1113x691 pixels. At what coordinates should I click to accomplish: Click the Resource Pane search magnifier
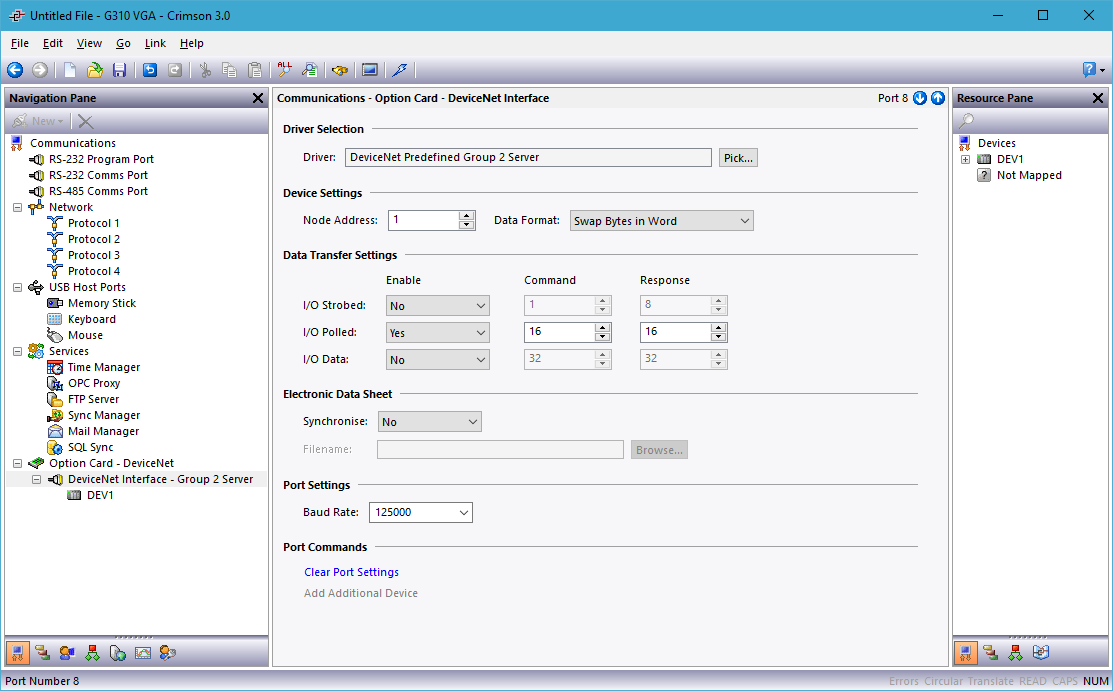(x=967, y=121)
